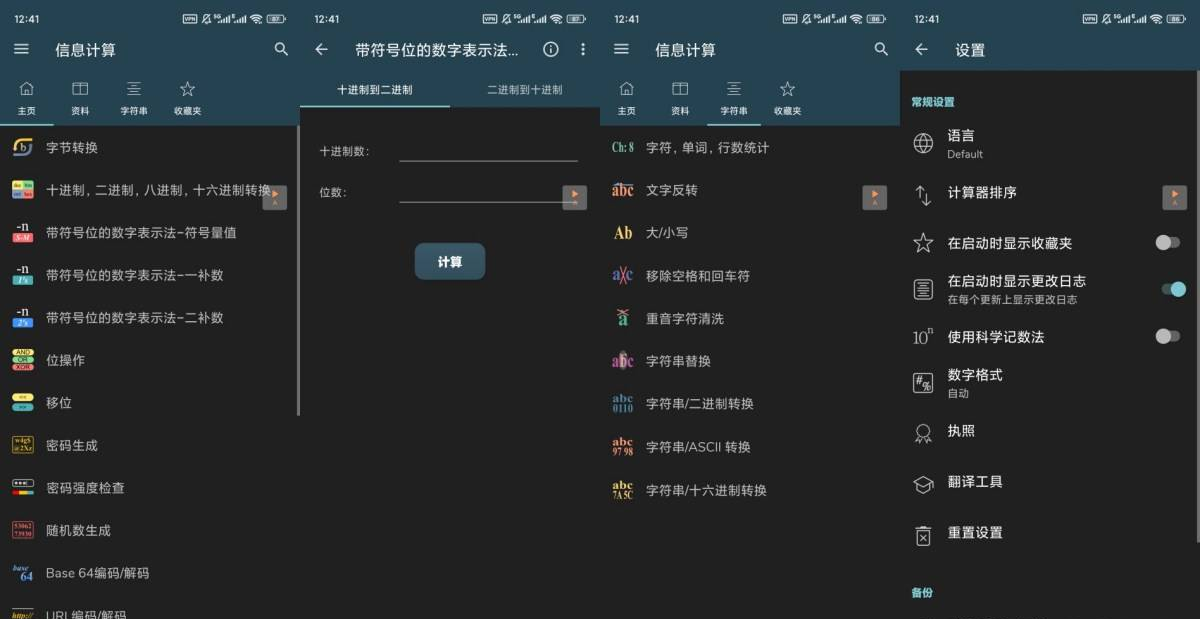The height and width of the screenshot is (619, 1200).
Task: Enable 使用科学记数法 switch
Action: click(1167, 336)
